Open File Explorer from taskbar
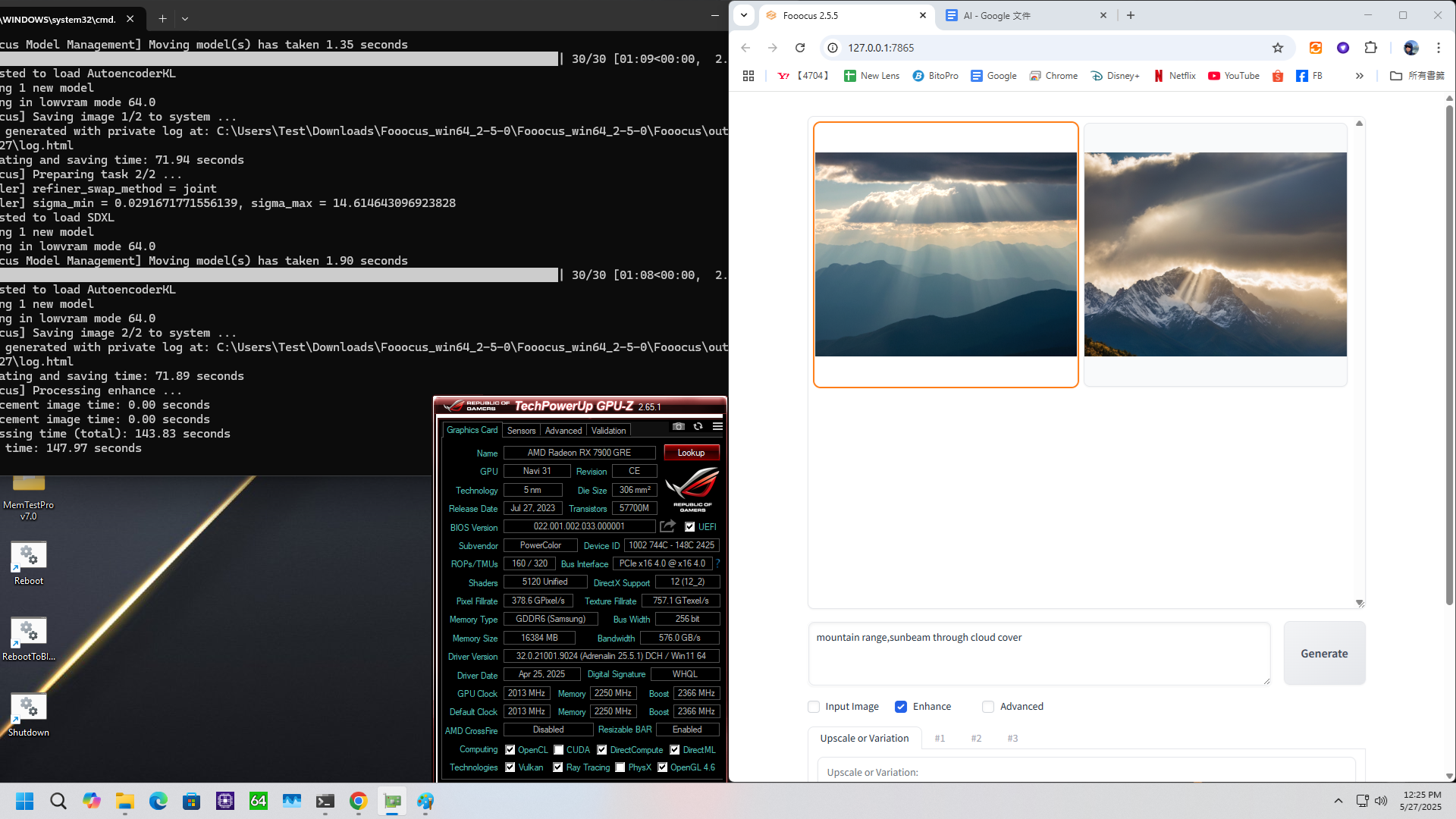This screenshot has width=1456, height=819. point(125,801)
